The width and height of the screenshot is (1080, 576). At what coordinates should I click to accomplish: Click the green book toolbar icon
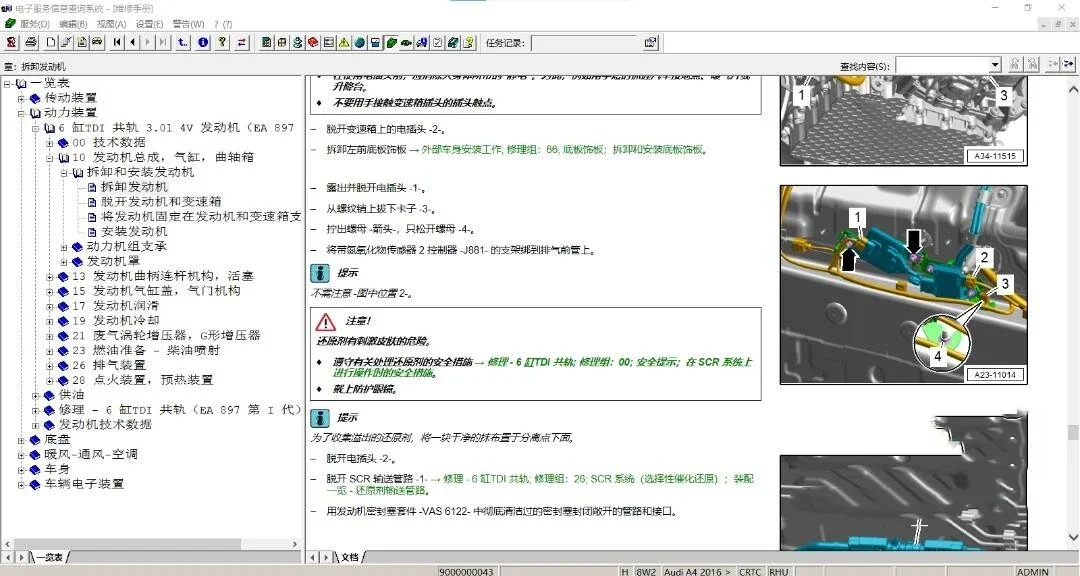pos(391,43)
